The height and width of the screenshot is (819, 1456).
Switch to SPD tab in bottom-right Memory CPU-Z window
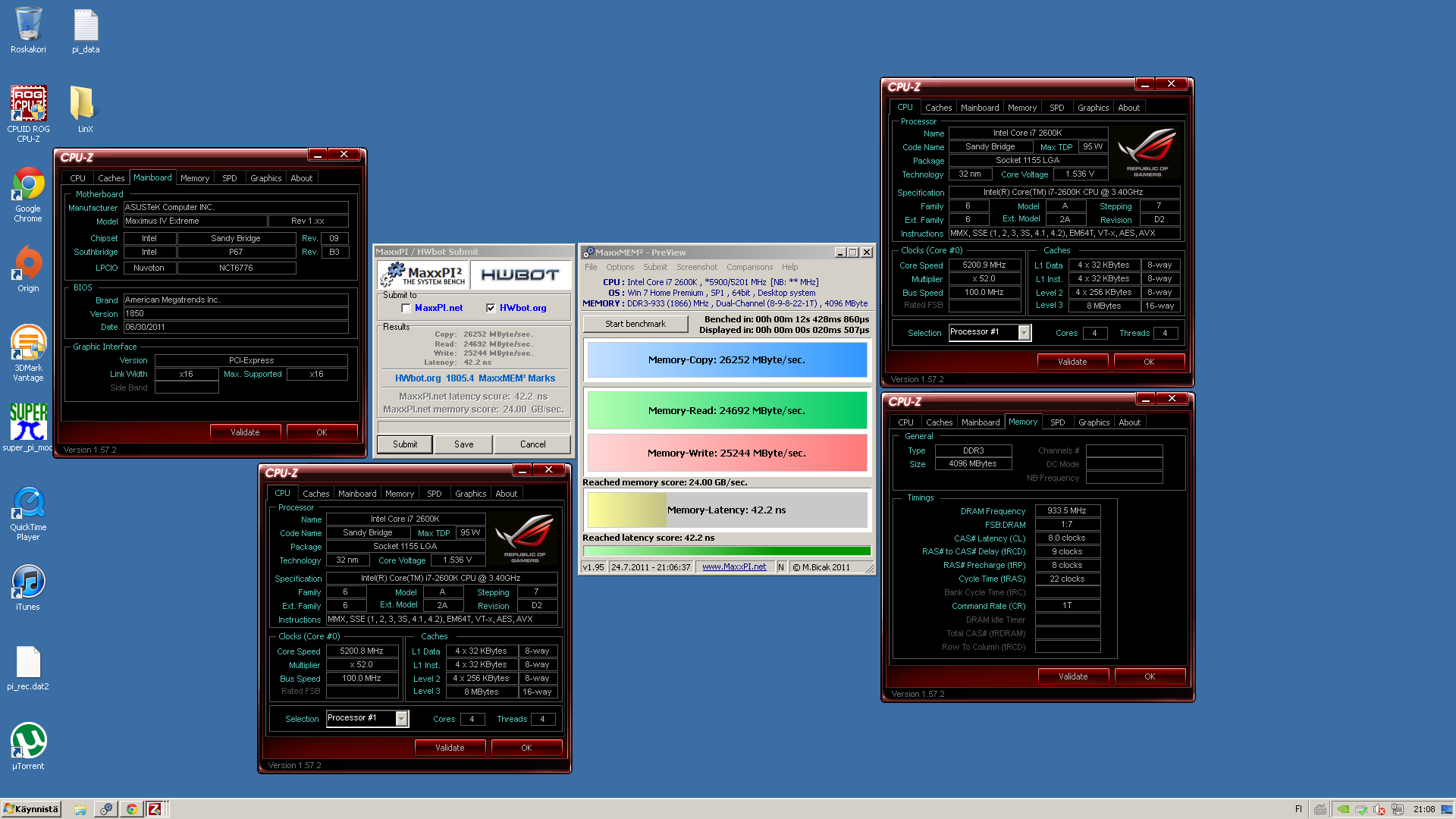coord(1057,422)
